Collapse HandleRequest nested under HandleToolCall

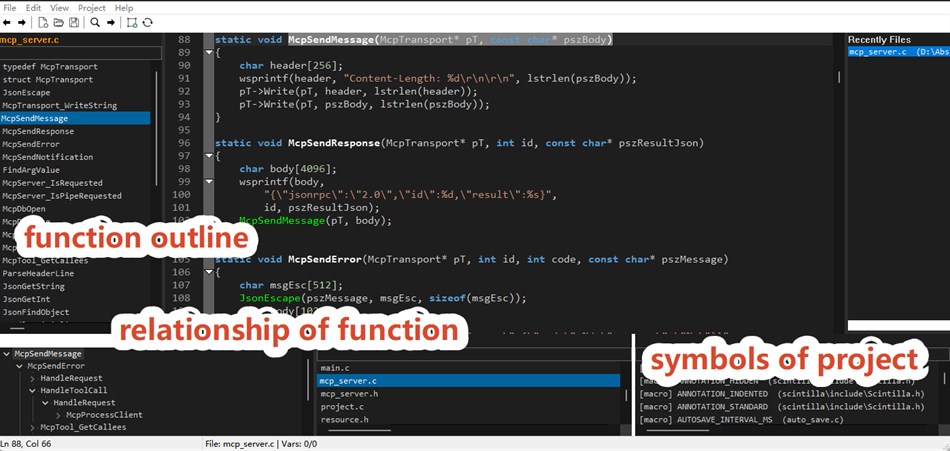point(45,403)
